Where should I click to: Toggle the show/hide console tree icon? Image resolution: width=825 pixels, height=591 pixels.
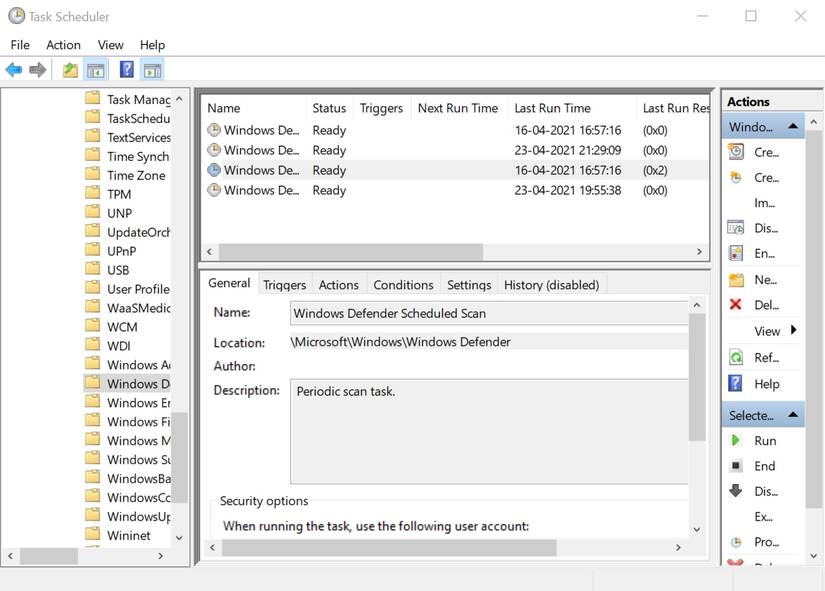point(96,69)
